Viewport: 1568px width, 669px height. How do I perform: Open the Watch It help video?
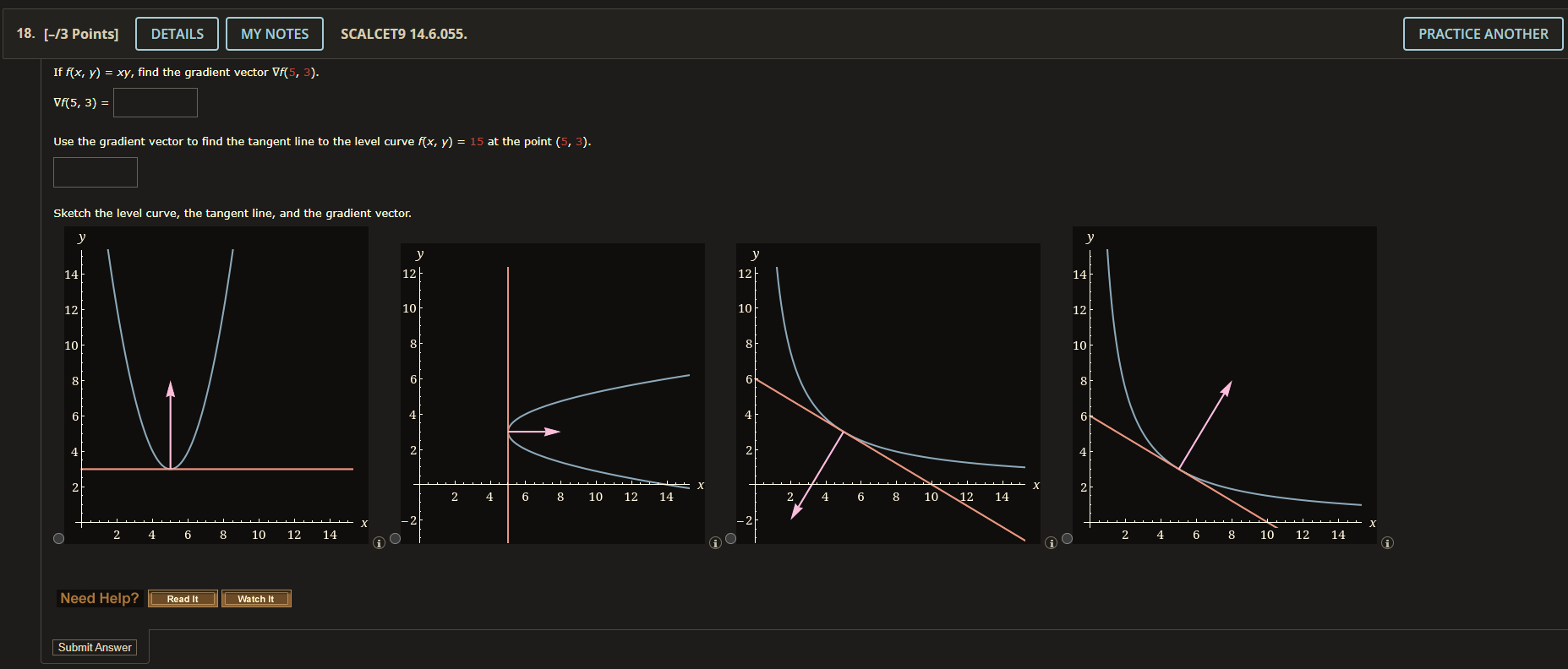click(x=256, y=599)
